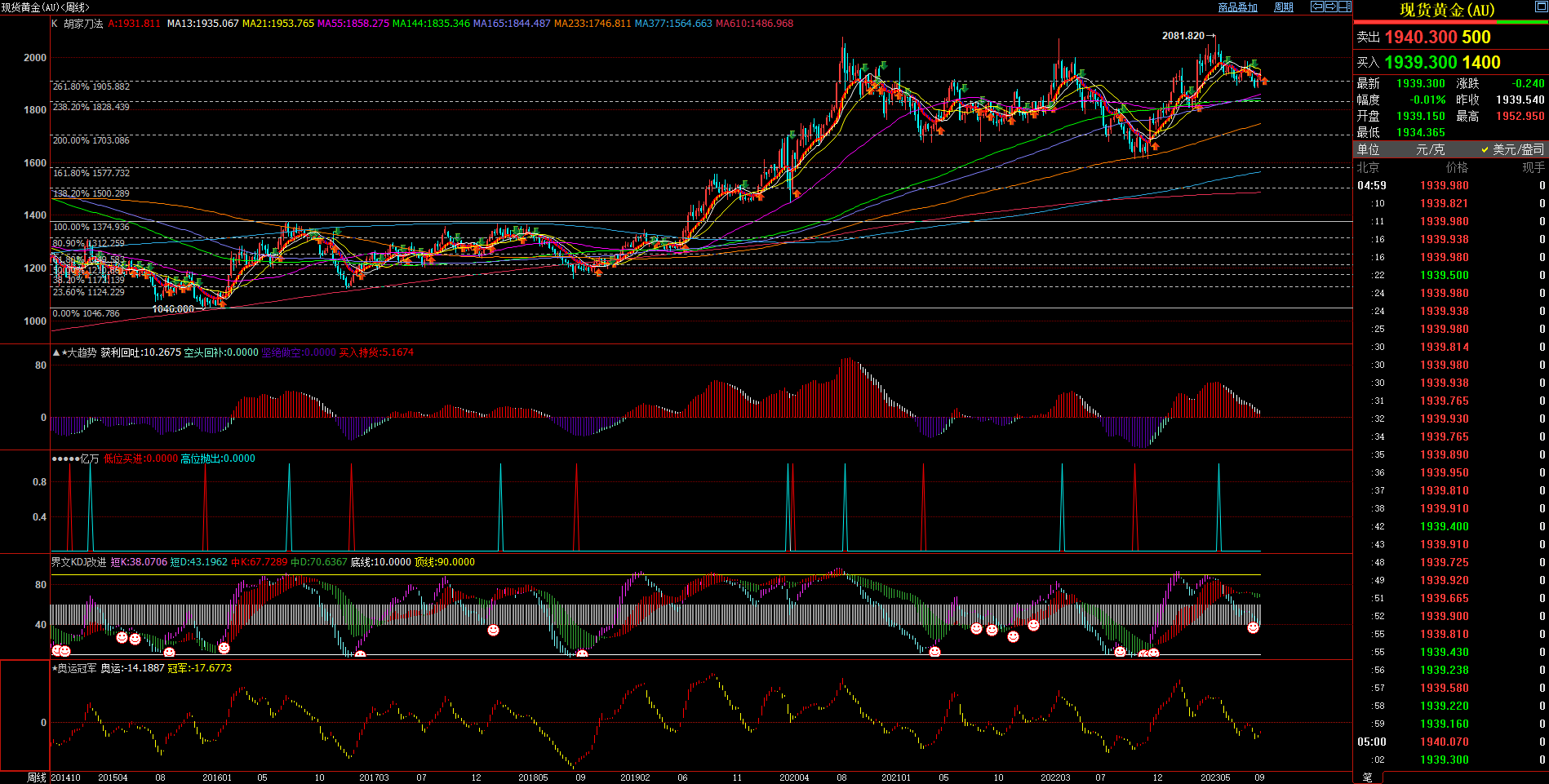Click the left arrow navigation icon
1549x784 pixels.
1317,7
